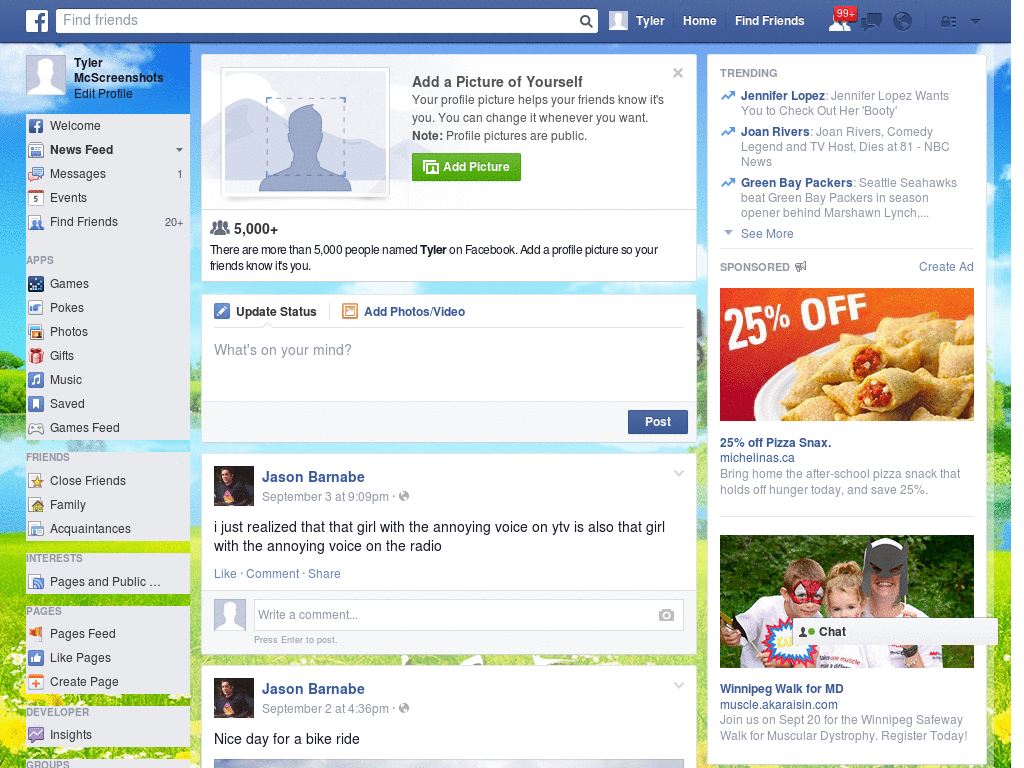Click the Pokes icon
Viewport: 1024px width, 768px height.
click(36, 308)
